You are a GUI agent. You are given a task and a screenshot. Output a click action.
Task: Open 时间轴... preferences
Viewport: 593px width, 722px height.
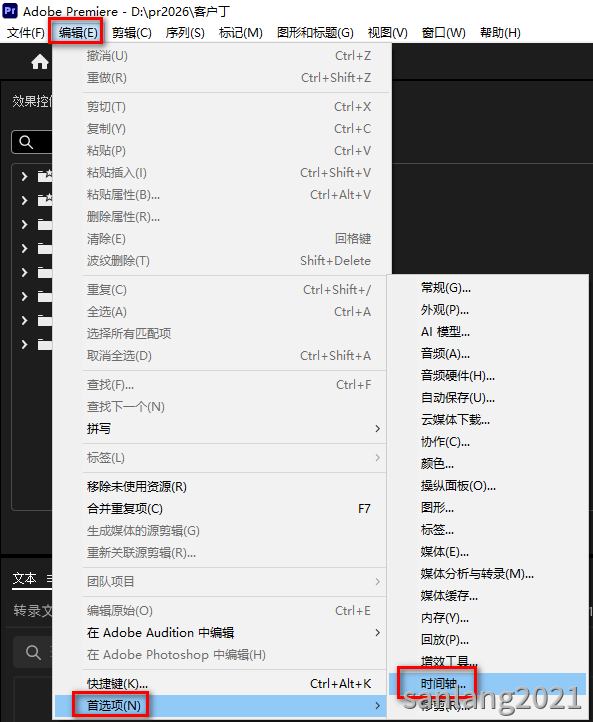[488, 684]
